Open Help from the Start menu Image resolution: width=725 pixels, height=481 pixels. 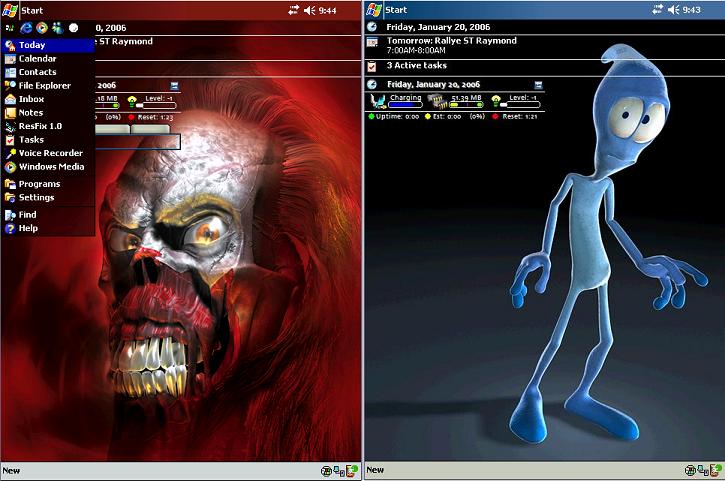pyautogui.click(x=48, y=228)
